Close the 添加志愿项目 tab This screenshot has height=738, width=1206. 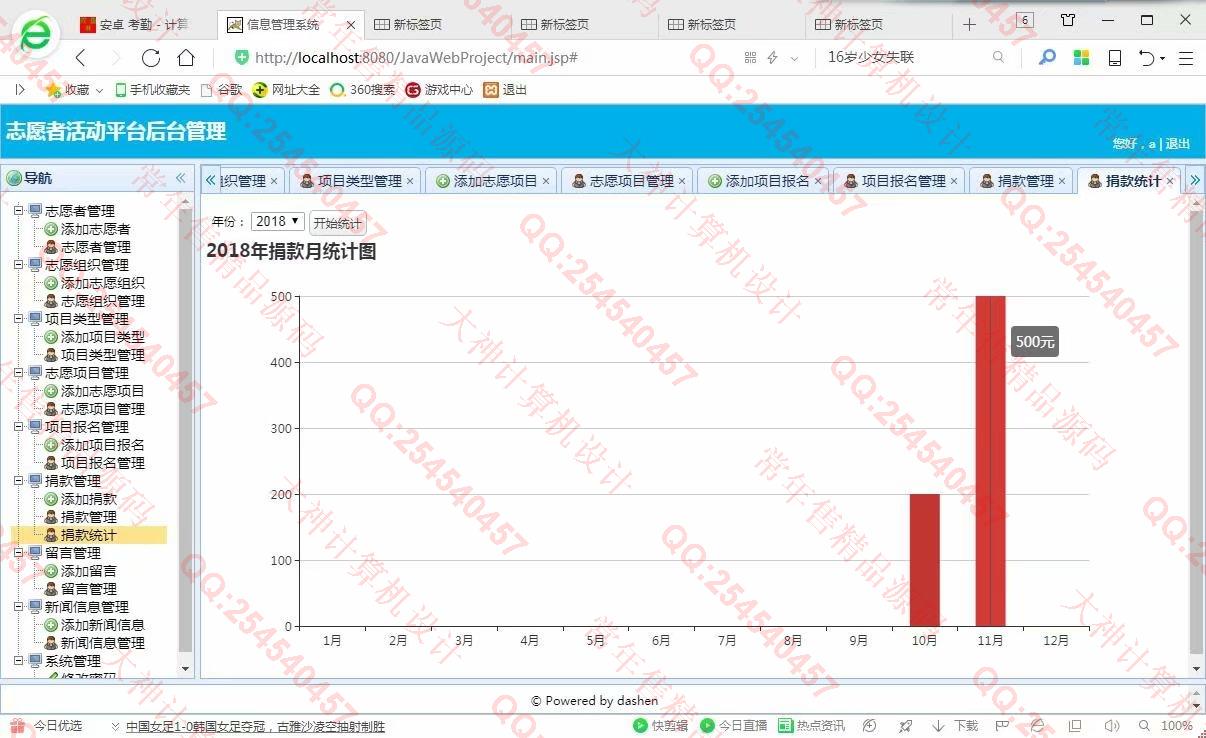(546, 181)
